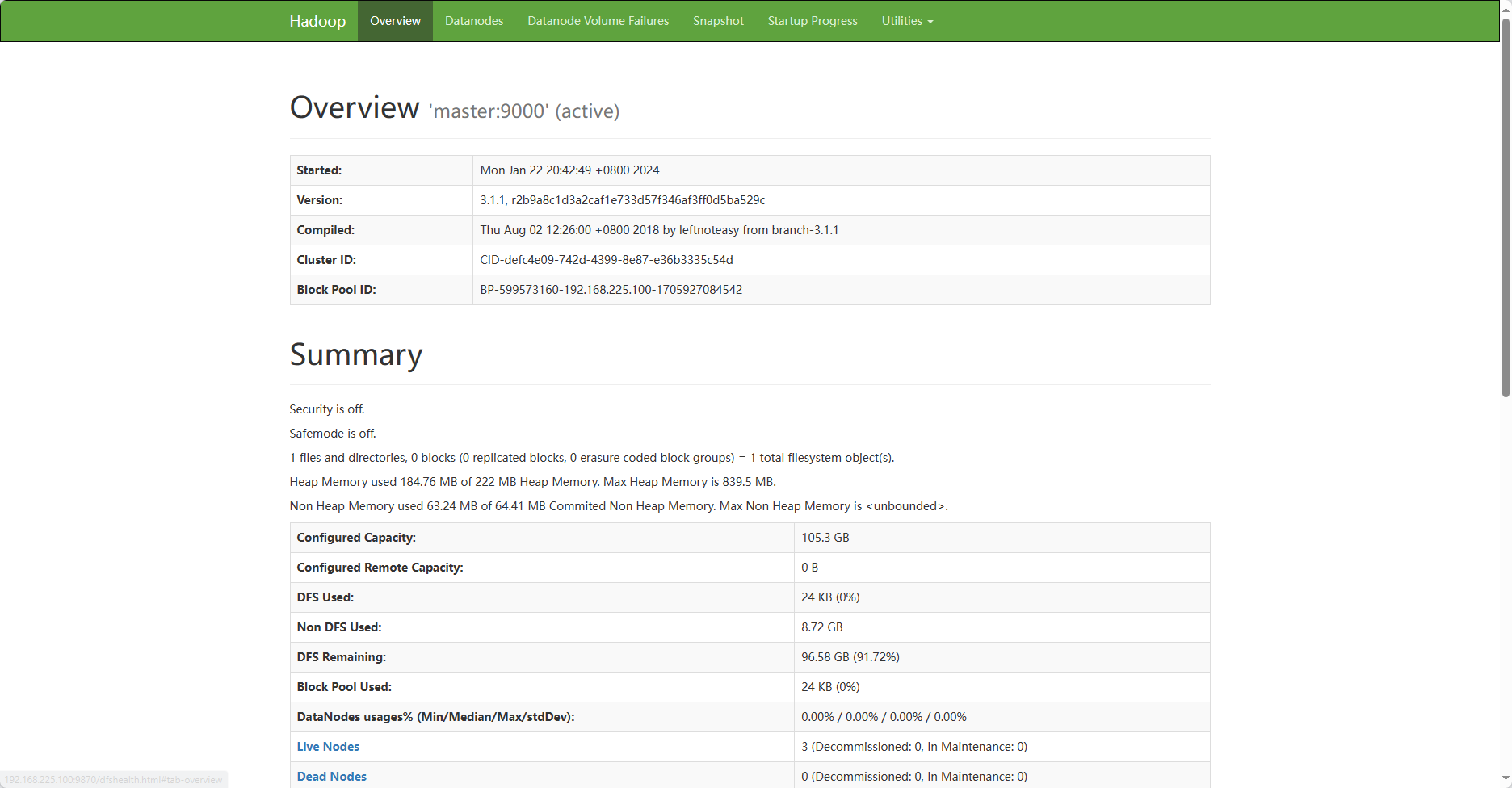Select DFS Used value 24 KB
The height and width of the screenshot is (788, 1512).
pyautogui.click(x=830, y=597)
